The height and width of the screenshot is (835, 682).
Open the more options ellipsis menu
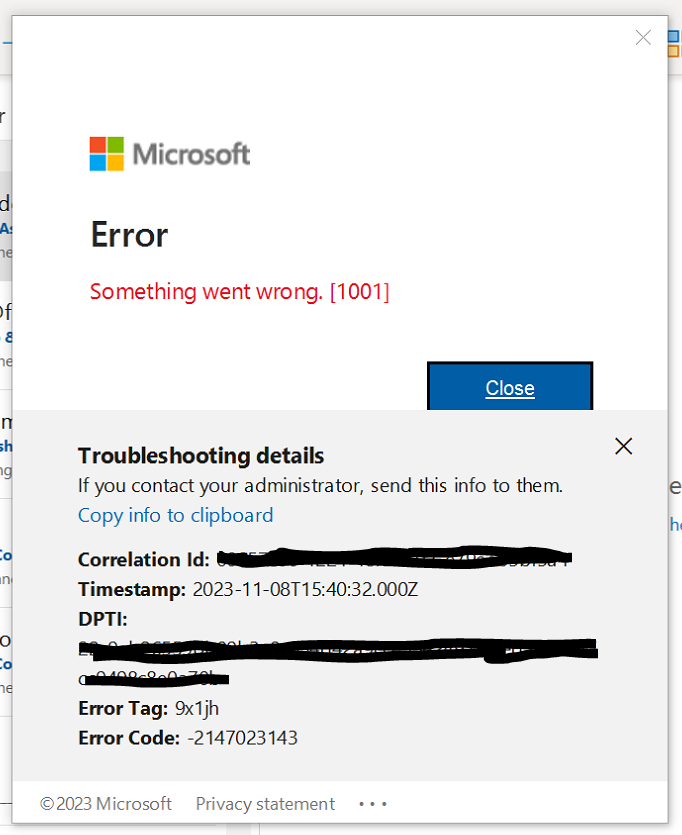(x=372, y=803)
